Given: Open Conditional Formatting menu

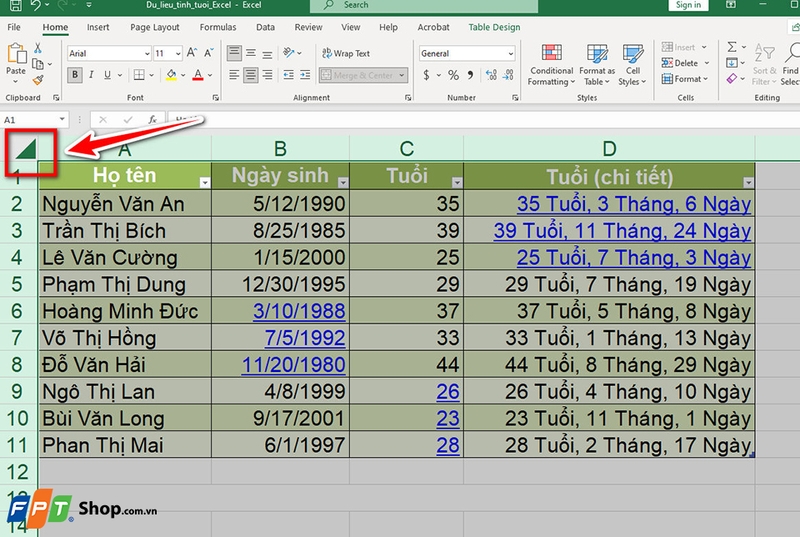Looking at the screenshot, I should click(x=551, y=65).
